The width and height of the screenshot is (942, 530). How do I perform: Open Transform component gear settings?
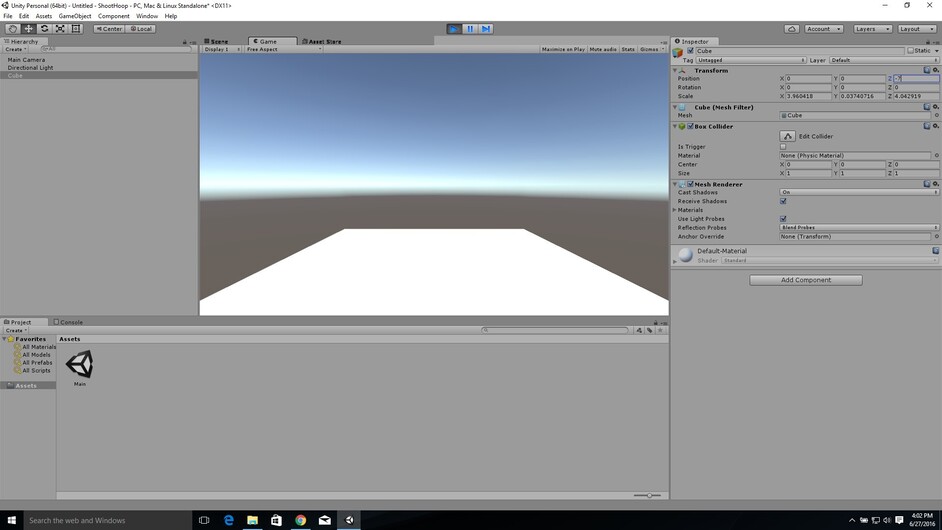pos(935,70)
